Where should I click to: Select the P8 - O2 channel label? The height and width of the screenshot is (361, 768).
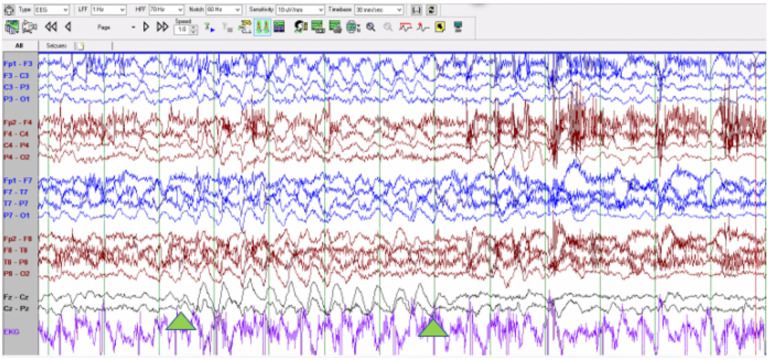[x=17, y=273]
